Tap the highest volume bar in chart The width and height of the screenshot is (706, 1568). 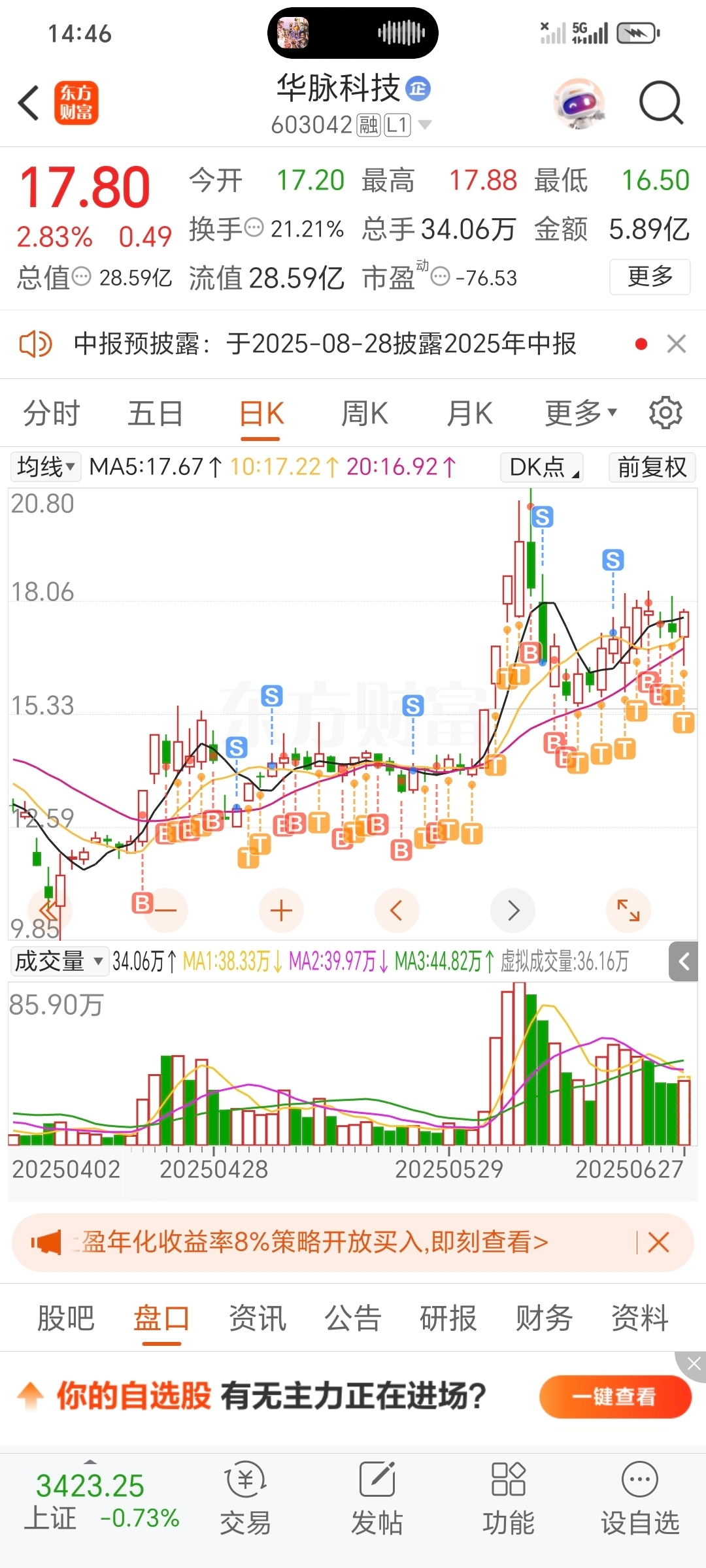point(520,1063)
